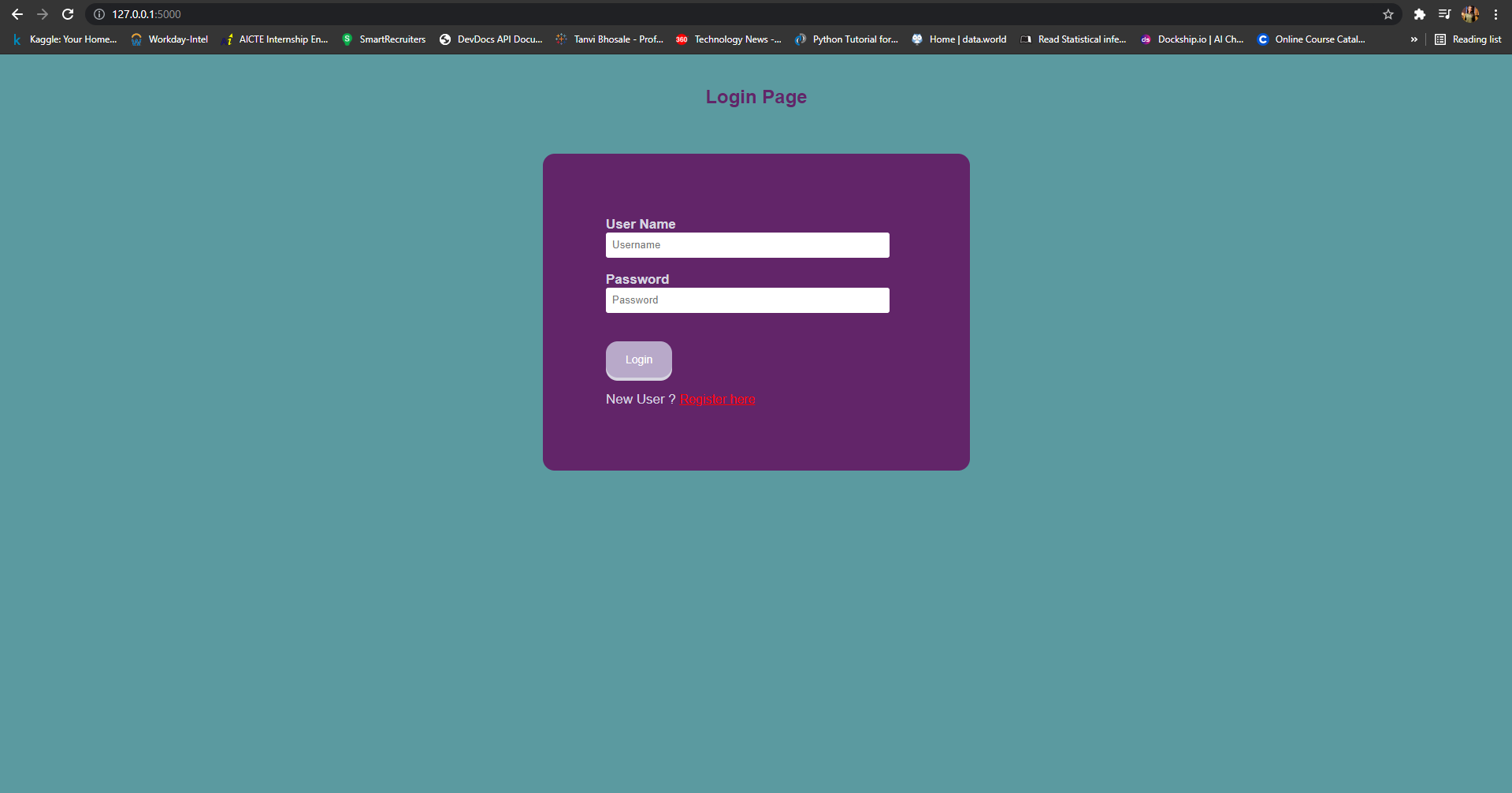Screen dimensions: 1512x793
Task: Open the Python Tutorial bookmark
Action: tap(847, 39)
